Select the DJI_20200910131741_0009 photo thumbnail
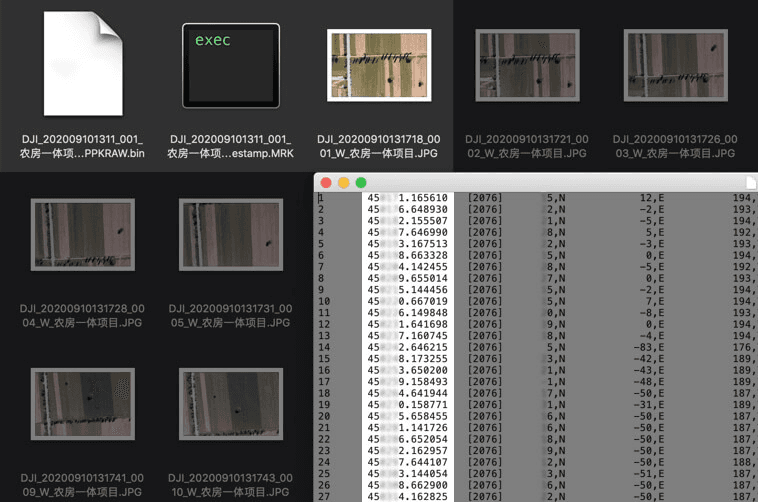 (x=83, y=404)
